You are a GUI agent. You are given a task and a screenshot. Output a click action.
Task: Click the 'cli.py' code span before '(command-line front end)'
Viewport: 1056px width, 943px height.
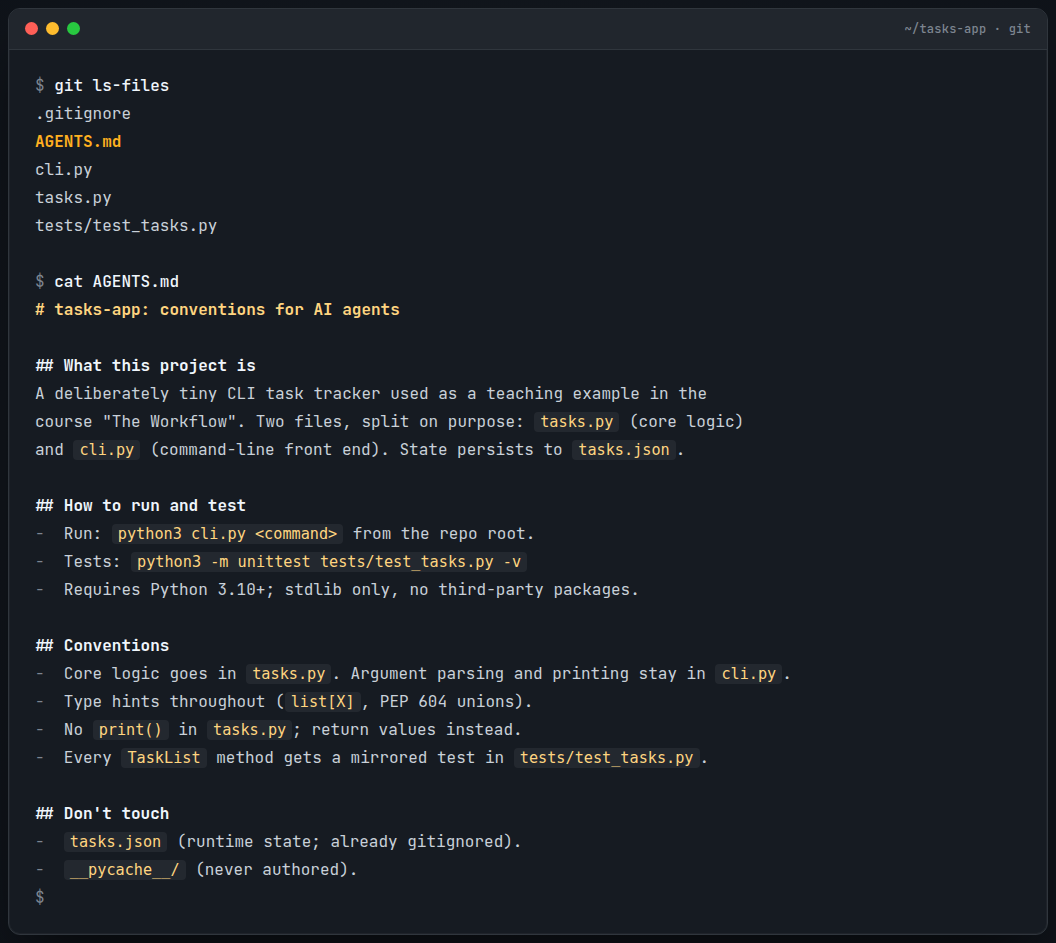click(x=106, y=450)
